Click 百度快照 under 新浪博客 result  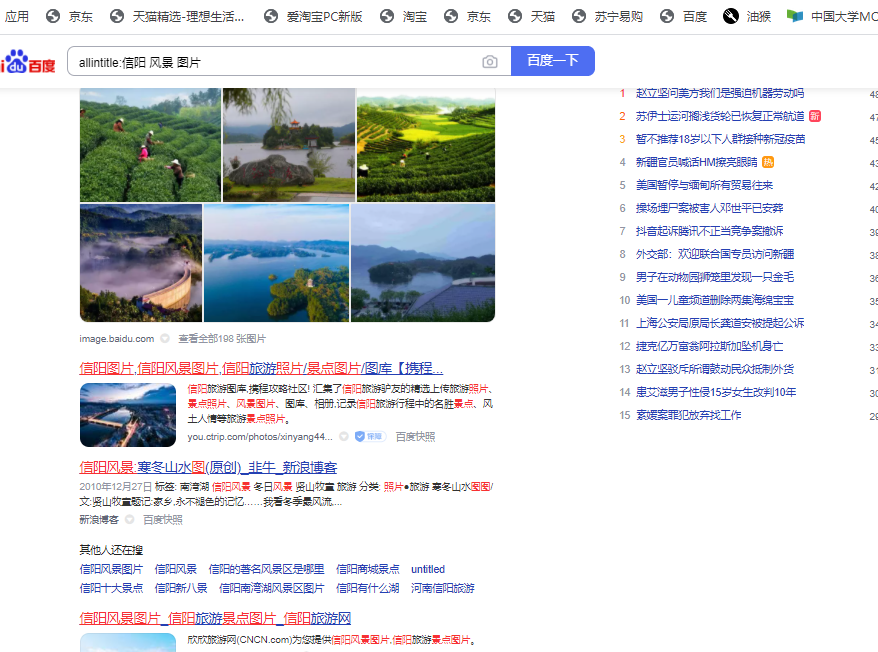click(x=162, y=519)
